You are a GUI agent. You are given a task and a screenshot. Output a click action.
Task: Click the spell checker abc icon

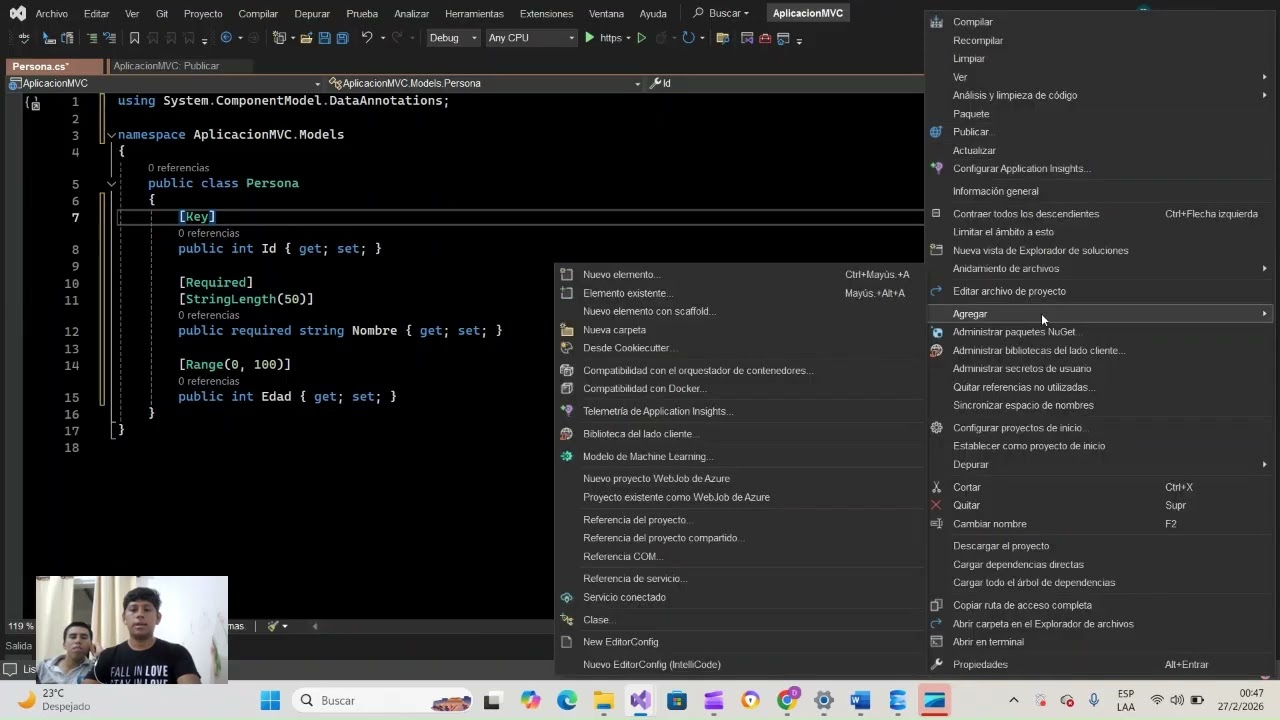coord(22,38)
